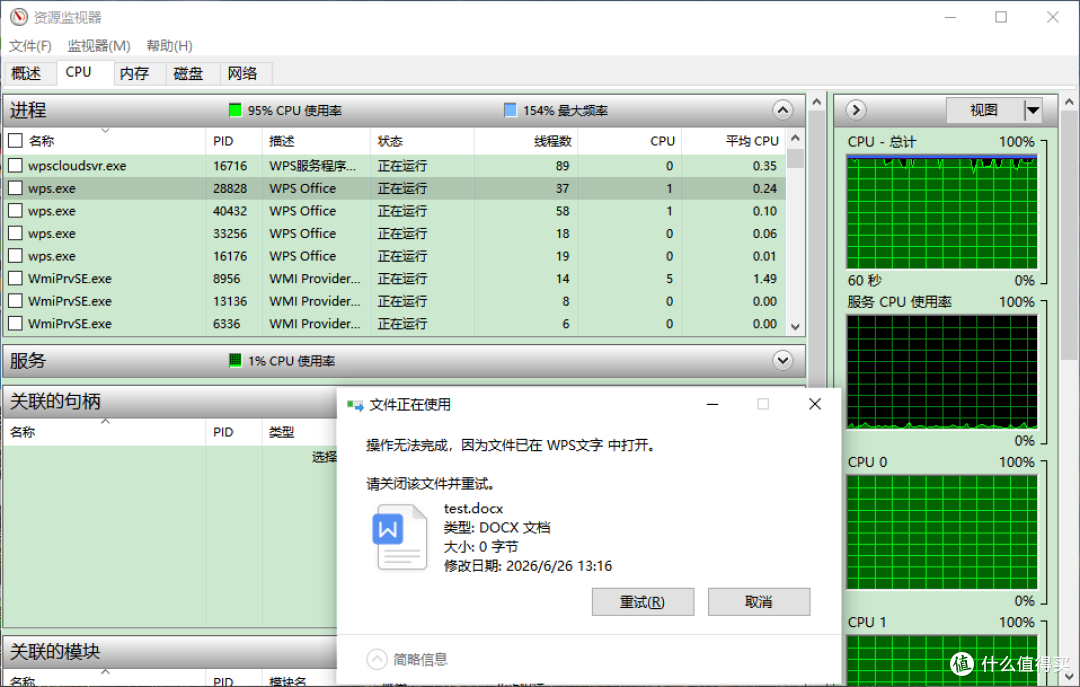Check the WmiPrvSE.exe checkbox with PID 6336
This screenshot has height=687, width=1080.
(15, 323)
